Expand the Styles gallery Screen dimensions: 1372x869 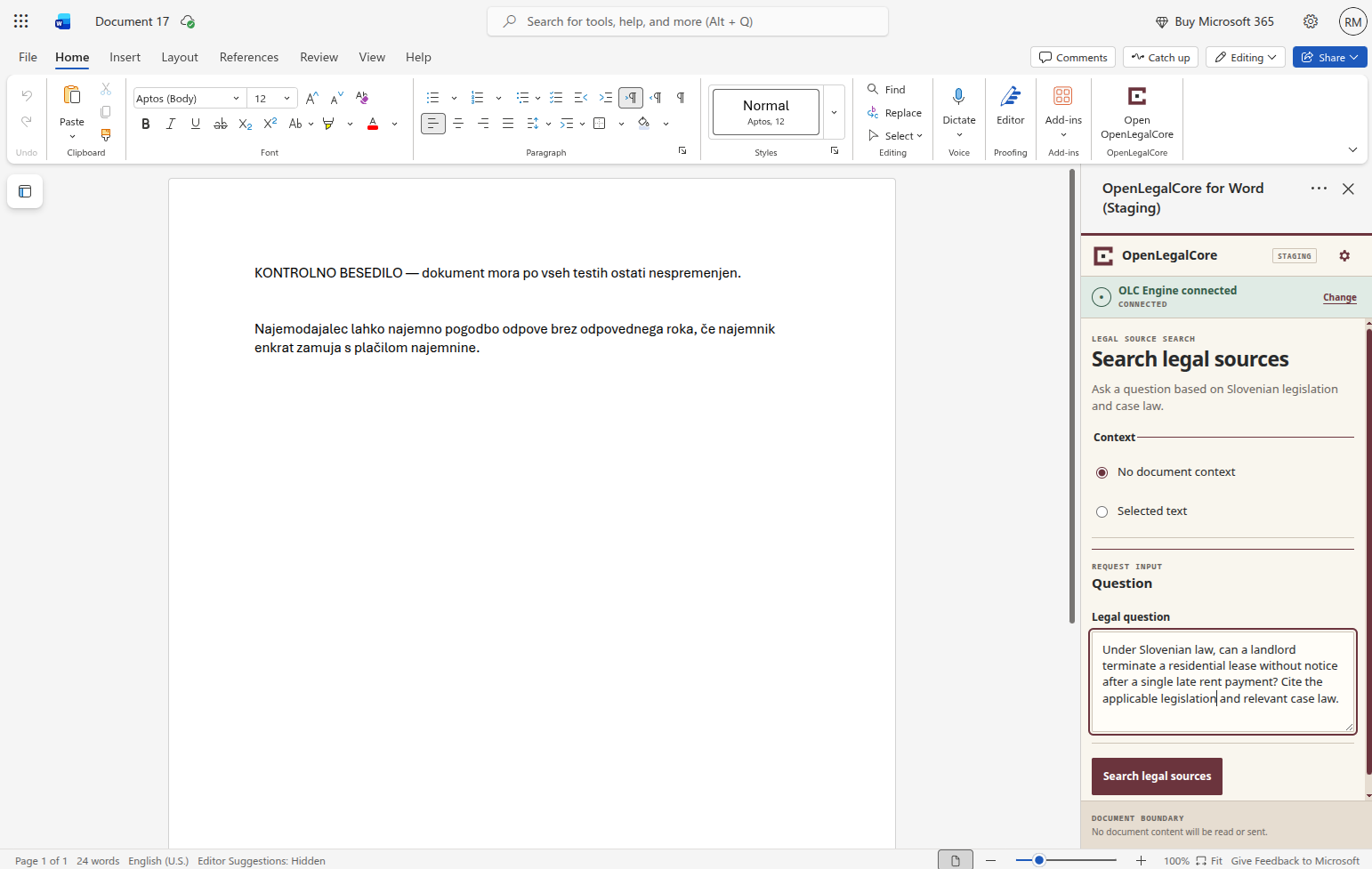tap(834, 112)
